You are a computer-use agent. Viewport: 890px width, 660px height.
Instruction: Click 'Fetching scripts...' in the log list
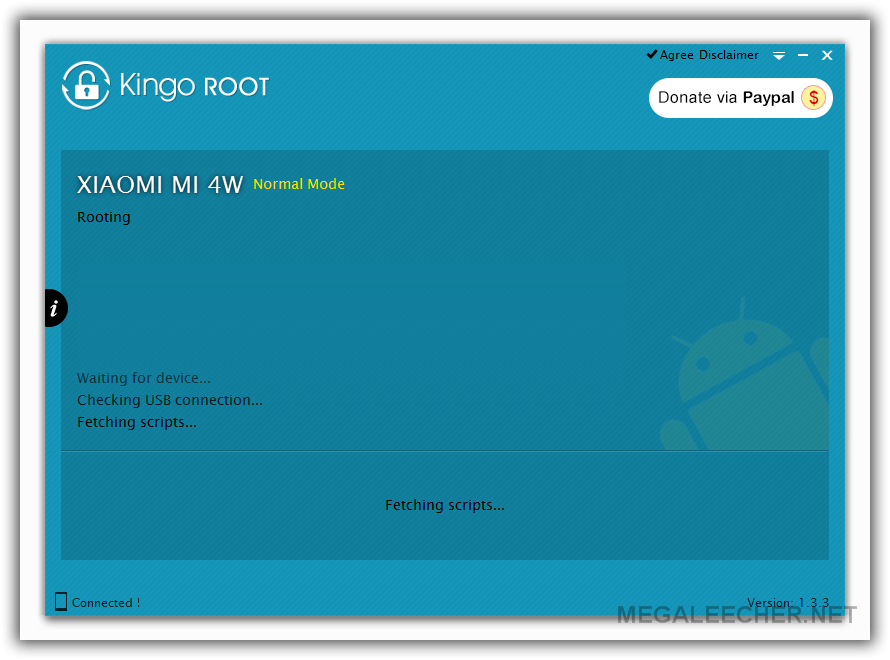[x=137, y=422]
